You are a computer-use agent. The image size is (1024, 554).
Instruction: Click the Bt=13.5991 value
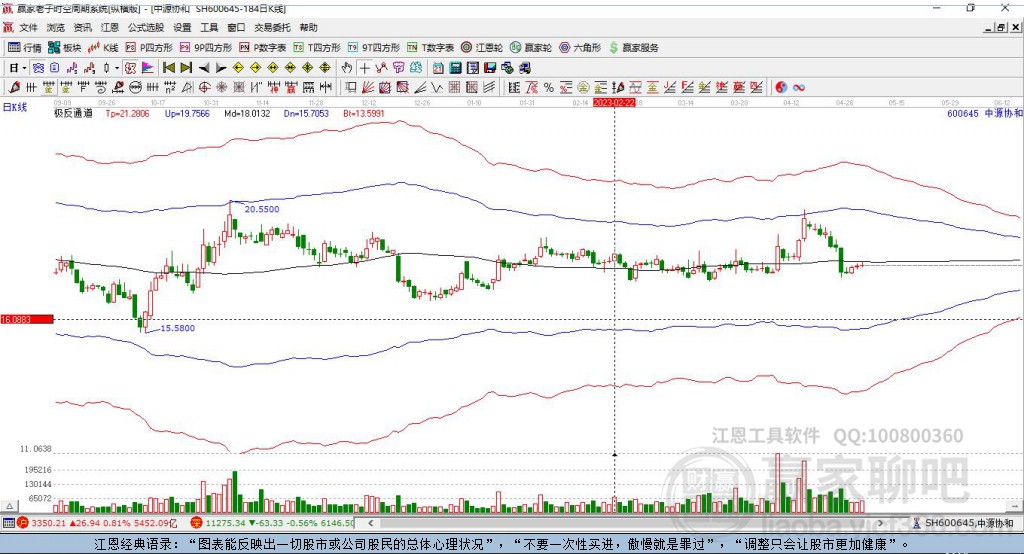[364, 113]
